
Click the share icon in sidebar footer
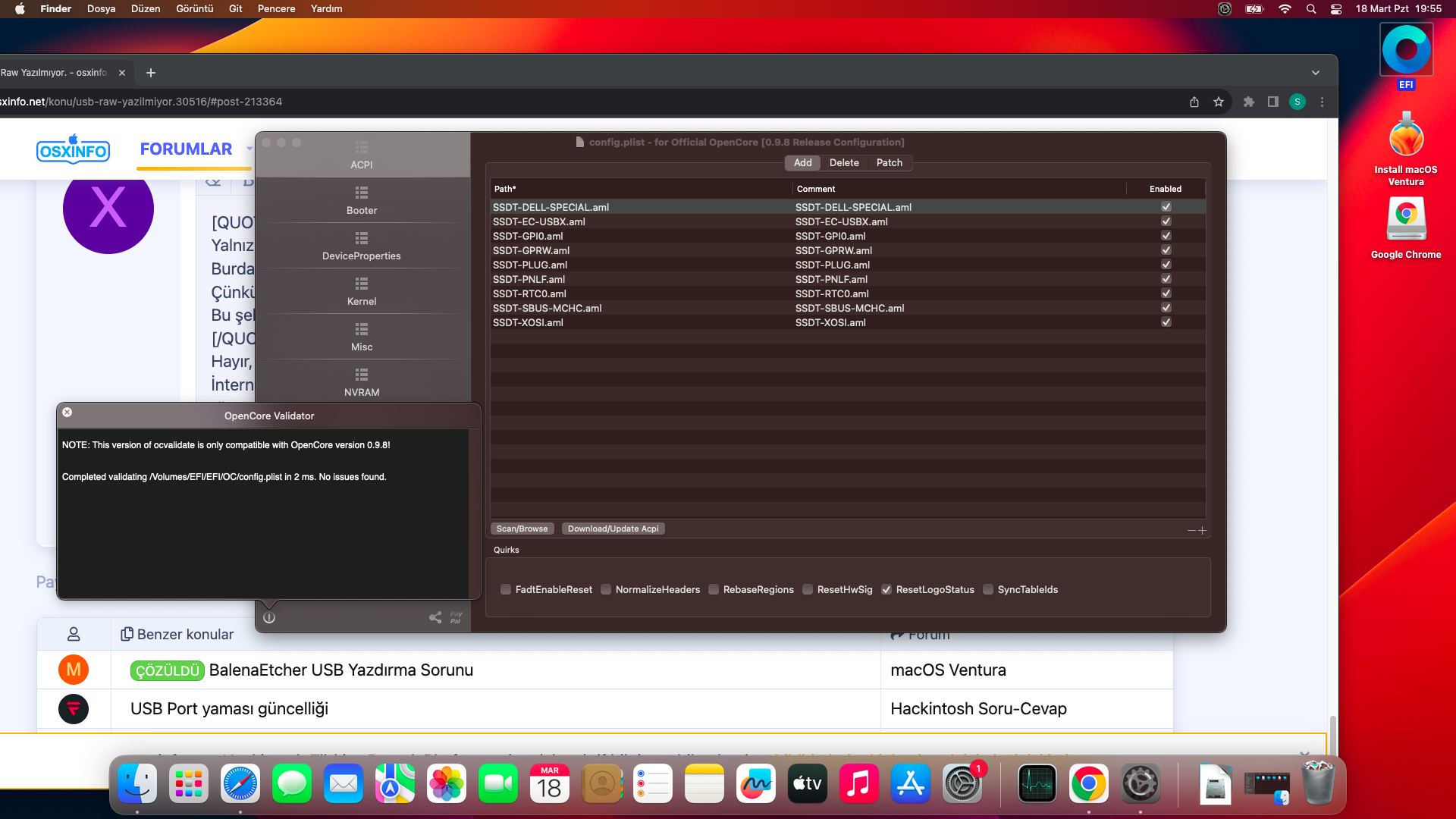point(435,617)
